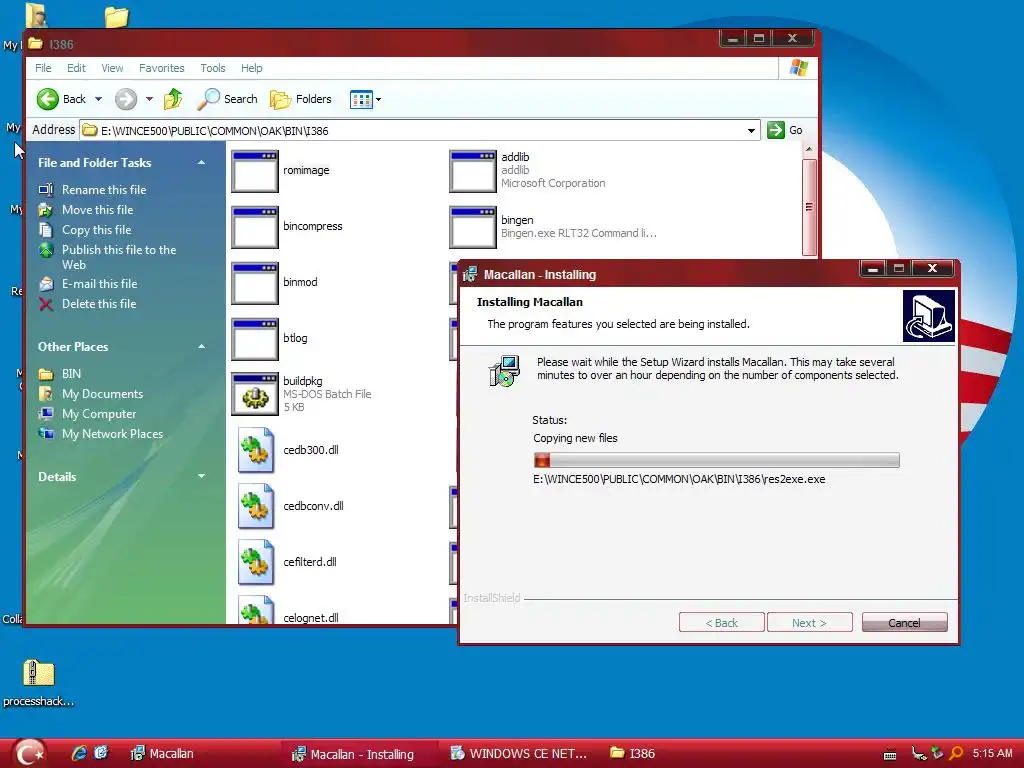
Task: Click the Start button on the taskbar
Action: 29,753
